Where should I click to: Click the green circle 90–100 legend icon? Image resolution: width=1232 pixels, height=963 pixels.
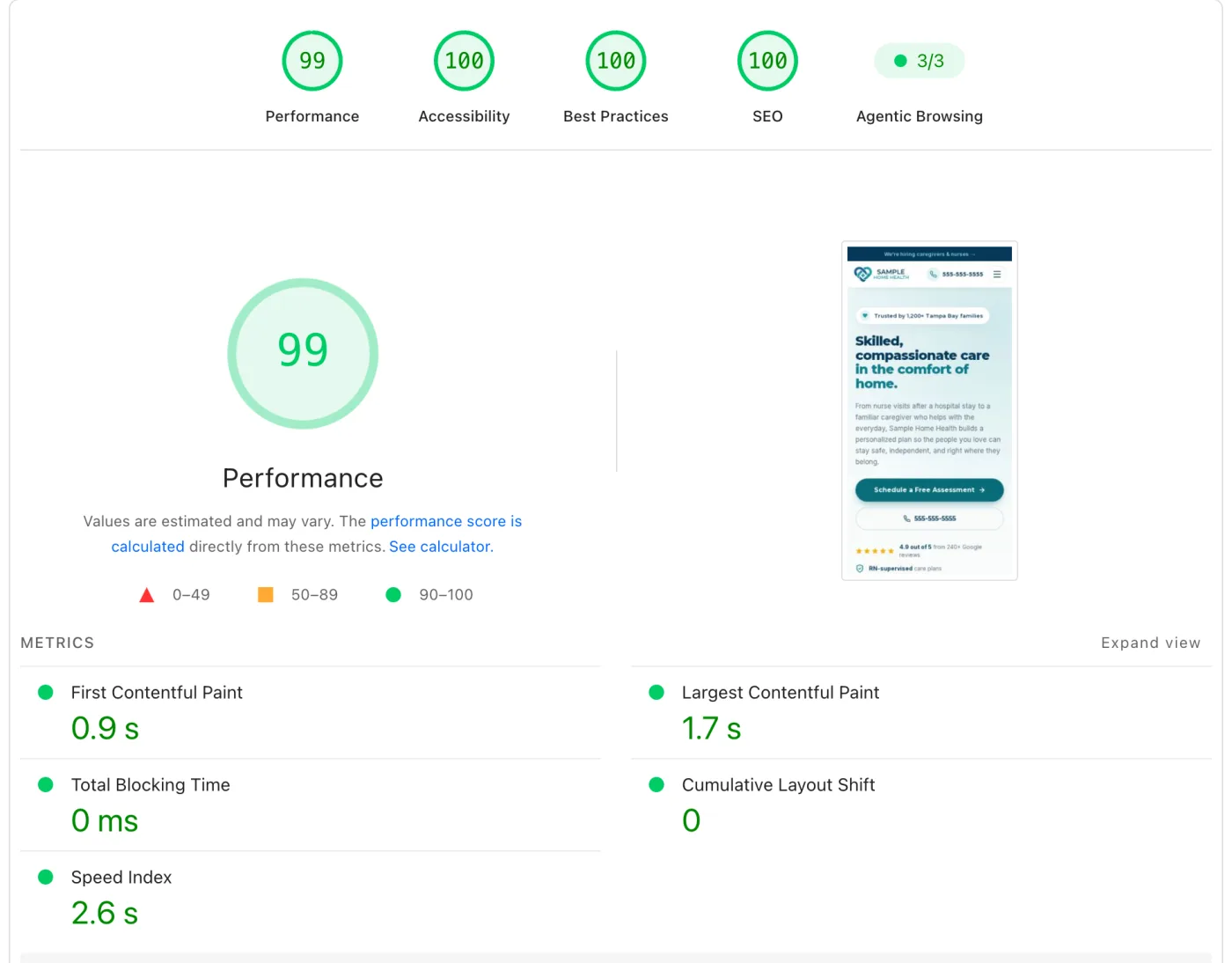click(x=393, y=595)
